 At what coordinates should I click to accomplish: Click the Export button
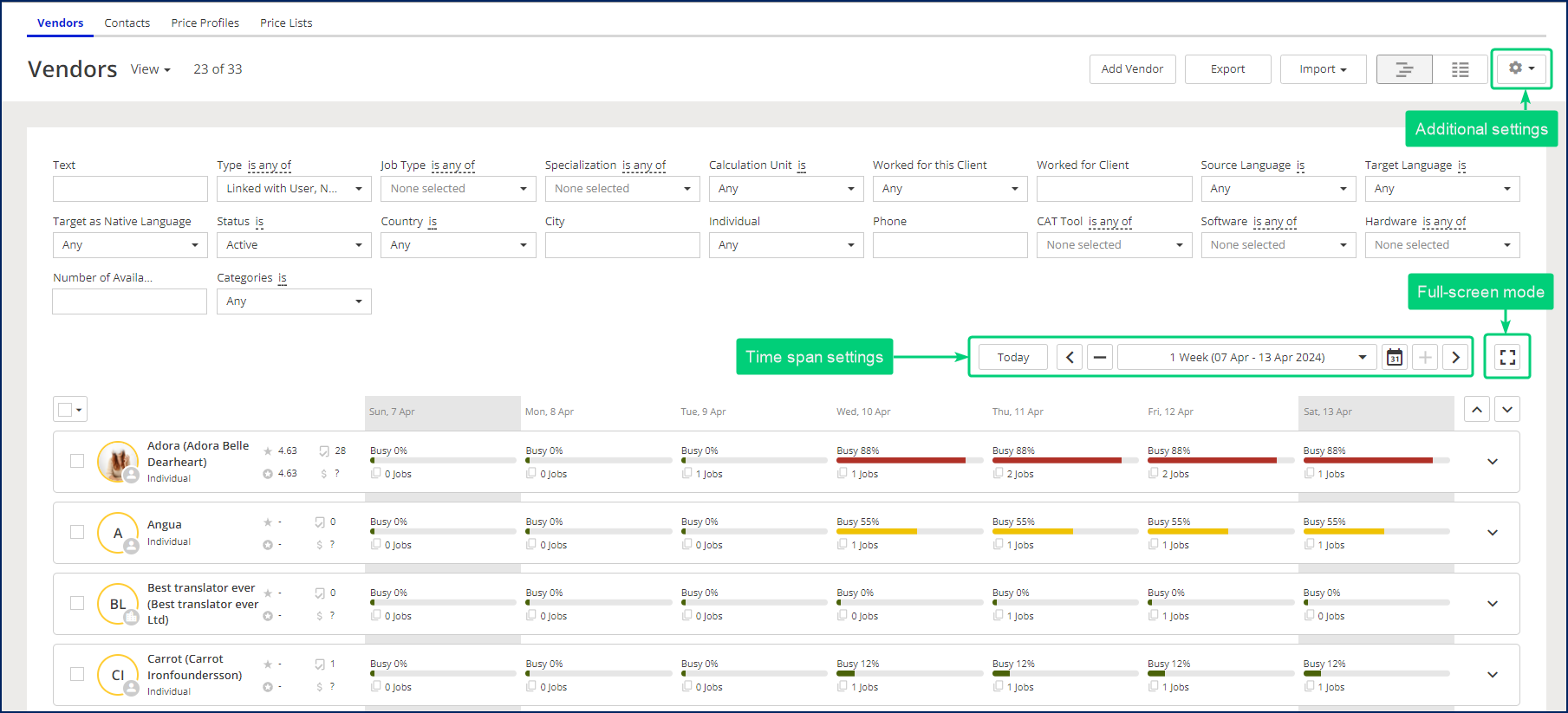pos(1227,69)
